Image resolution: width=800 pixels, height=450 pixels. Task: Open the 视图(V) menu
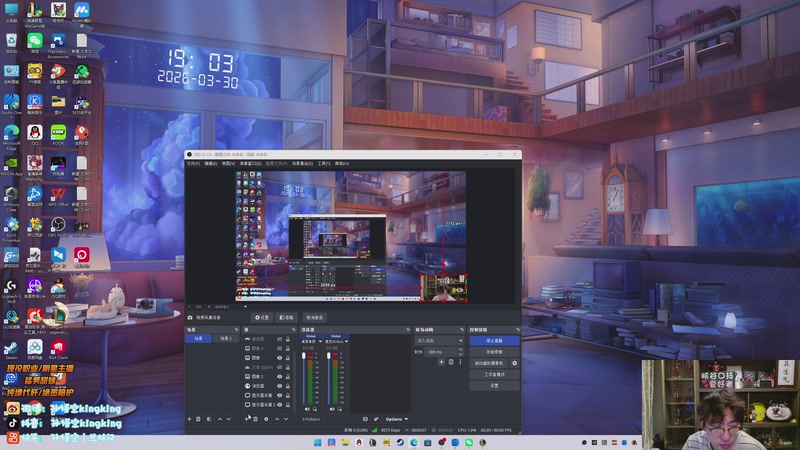point(229,164)
